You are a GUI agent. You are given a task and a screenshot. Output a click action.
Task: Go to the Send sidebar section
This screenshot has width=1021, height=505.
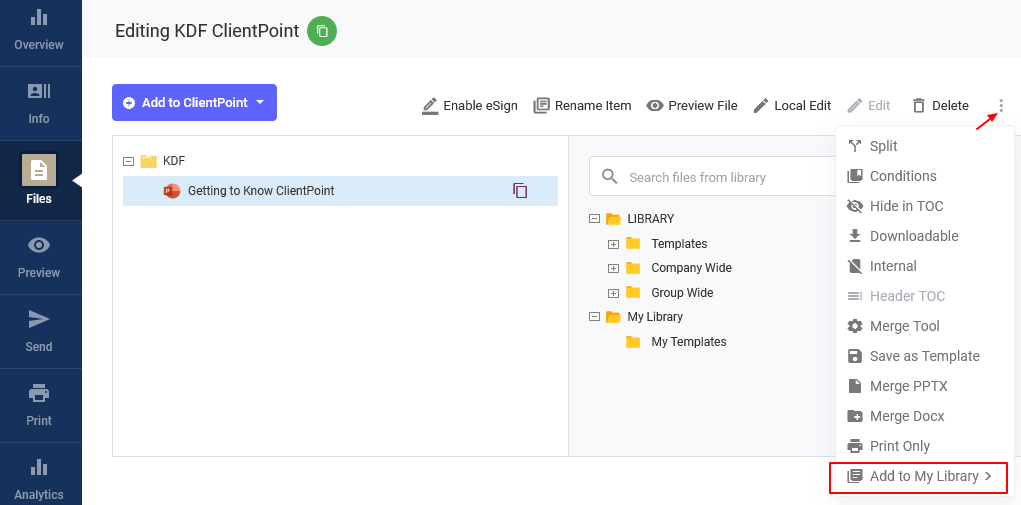[39, 331]
